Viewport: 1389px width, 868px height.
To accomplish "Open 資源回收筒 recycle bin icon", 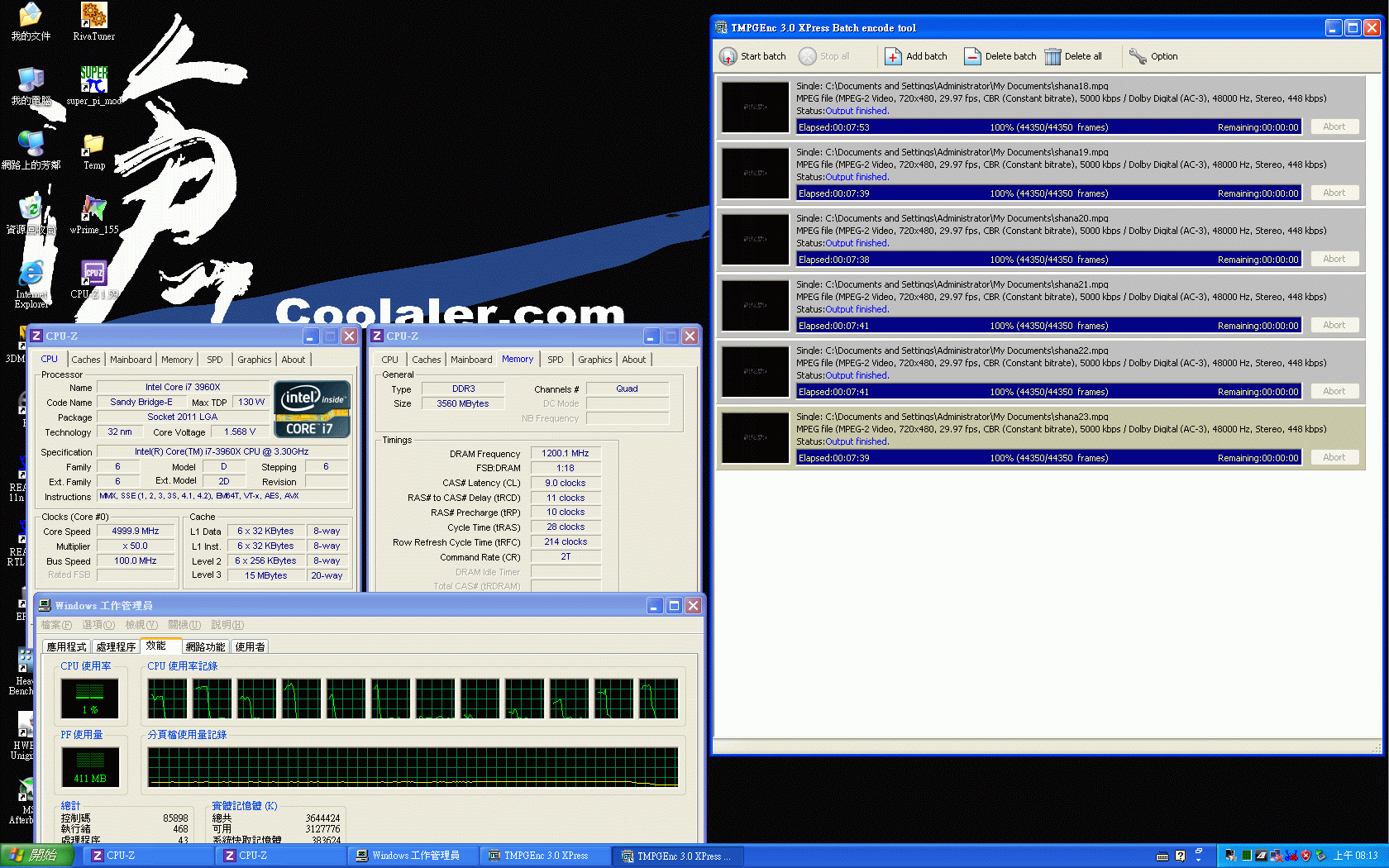I will (31, 216).
